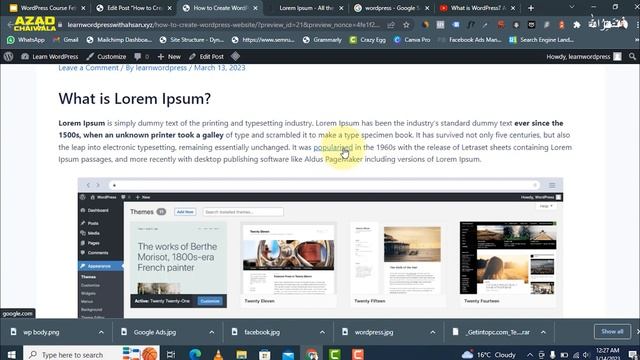Click Edit Post in the admin bar

[x=207, y=57]
